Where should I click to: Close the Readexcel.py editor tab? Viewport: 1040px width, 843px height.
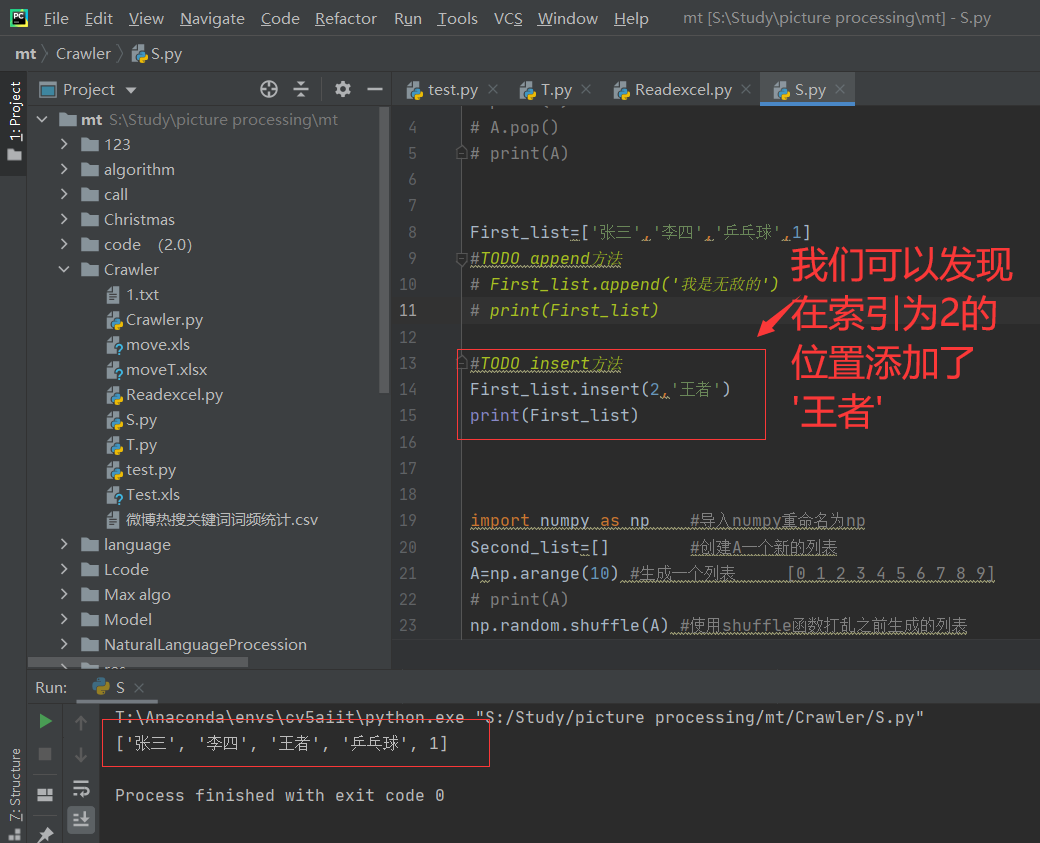[x=746, y=89]
